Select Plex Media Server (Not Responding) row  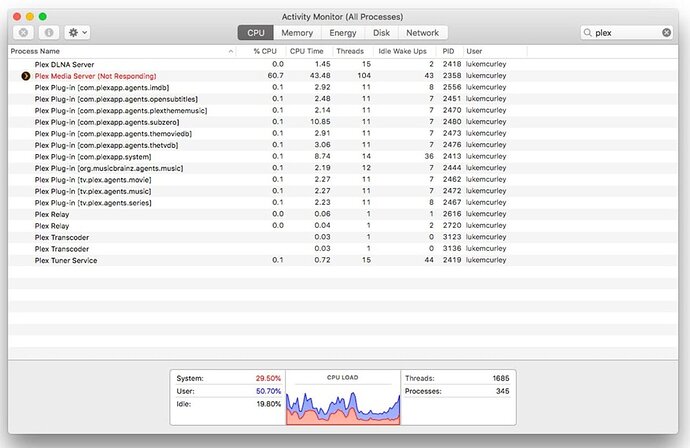pyautogui.click(x=342, y=76)
